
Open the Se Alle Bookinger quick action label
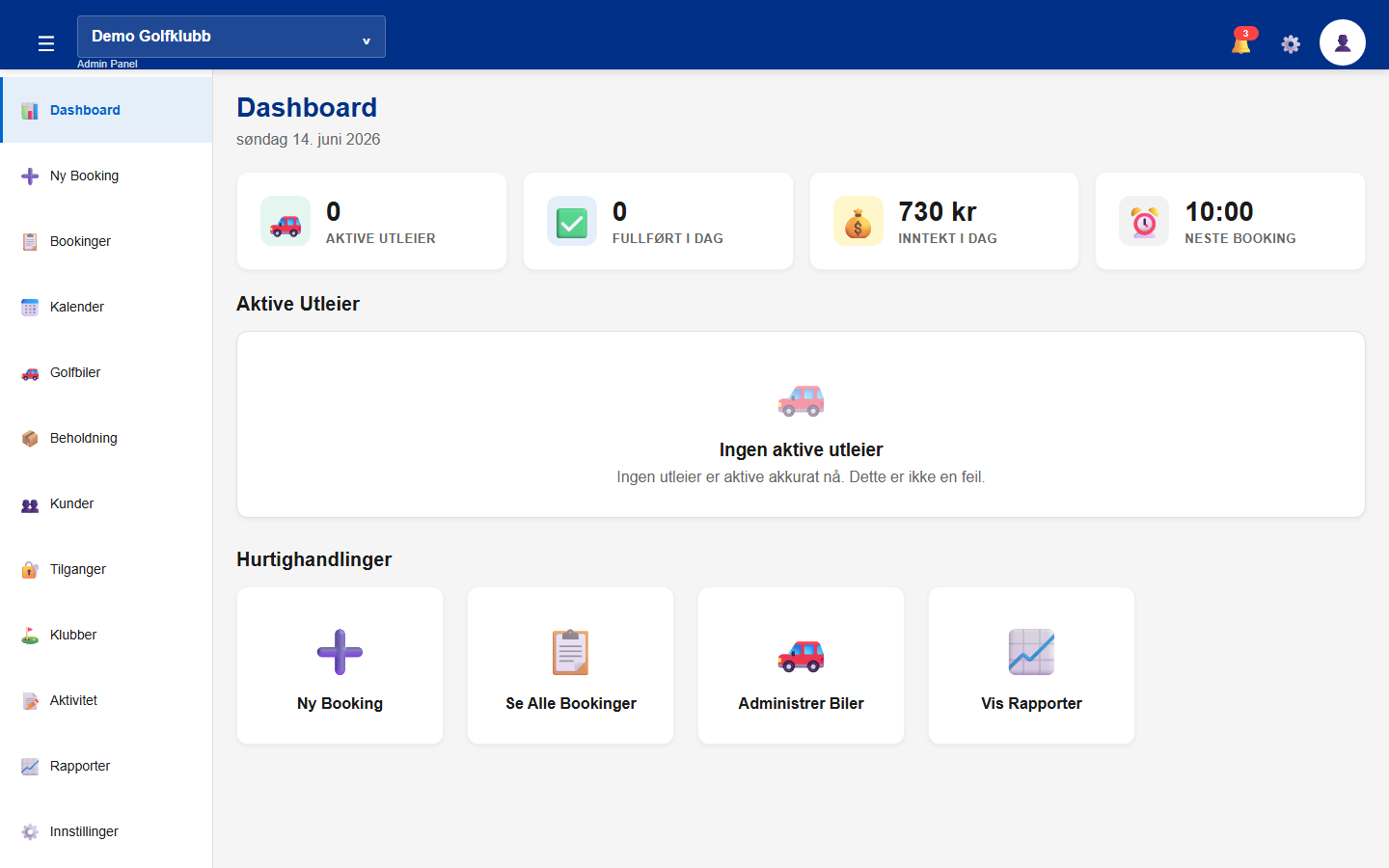click(571, 703)
